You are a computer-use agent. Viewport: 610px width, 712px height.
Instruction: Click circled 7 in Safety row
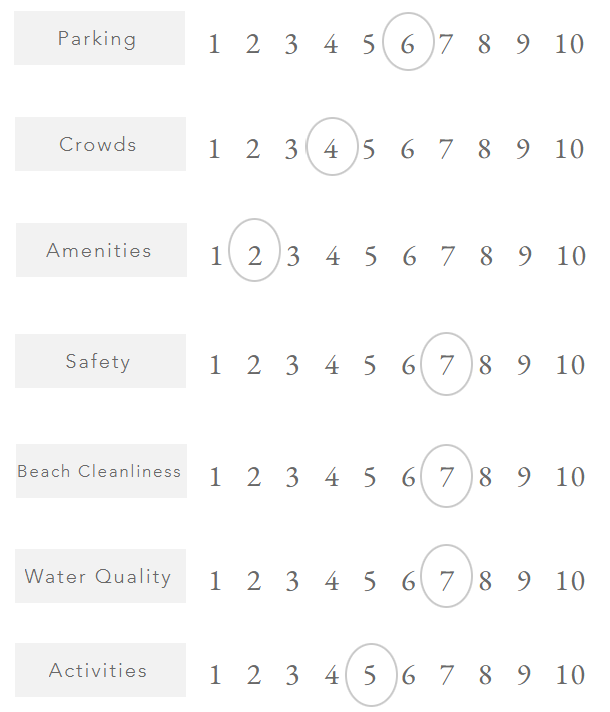tap(447, 364)
